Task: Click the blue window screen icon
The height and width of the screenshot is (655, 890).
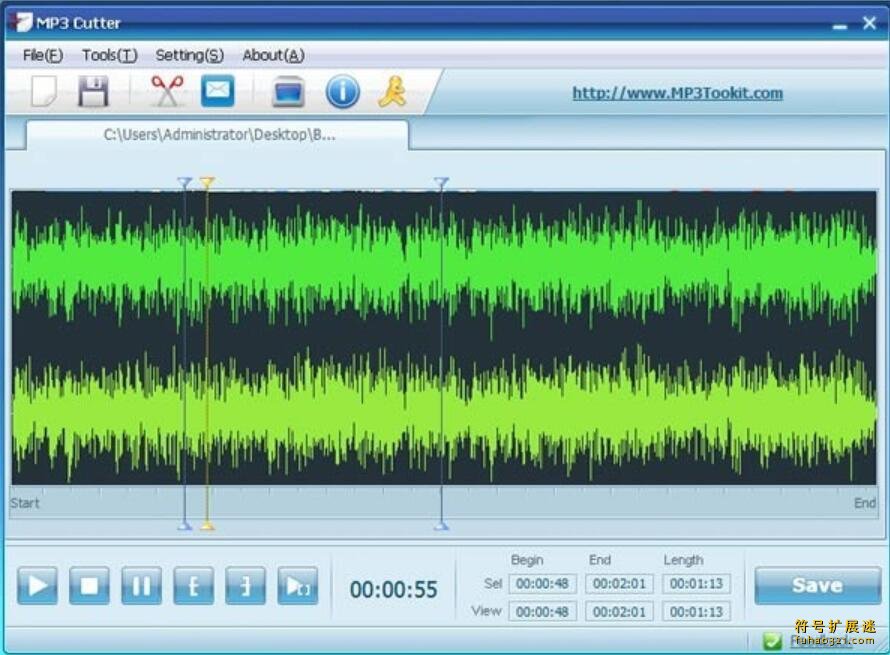Action: (x=288, y=92)
